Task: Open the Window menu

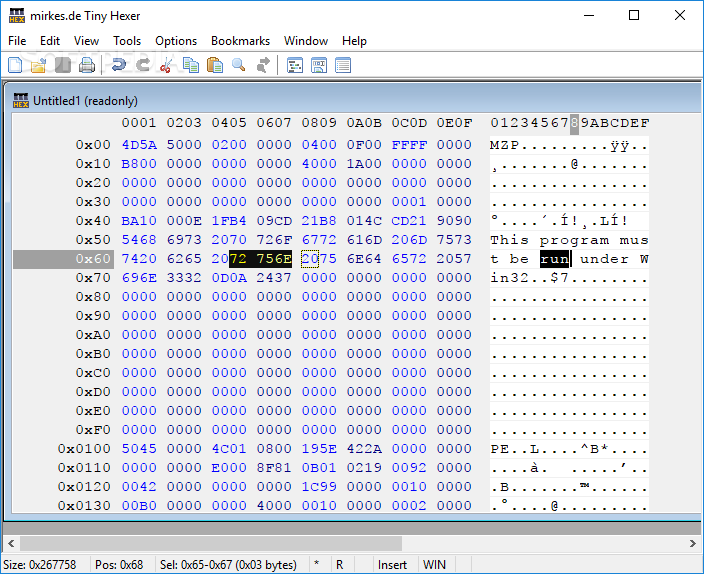Action: click(306, 41)
